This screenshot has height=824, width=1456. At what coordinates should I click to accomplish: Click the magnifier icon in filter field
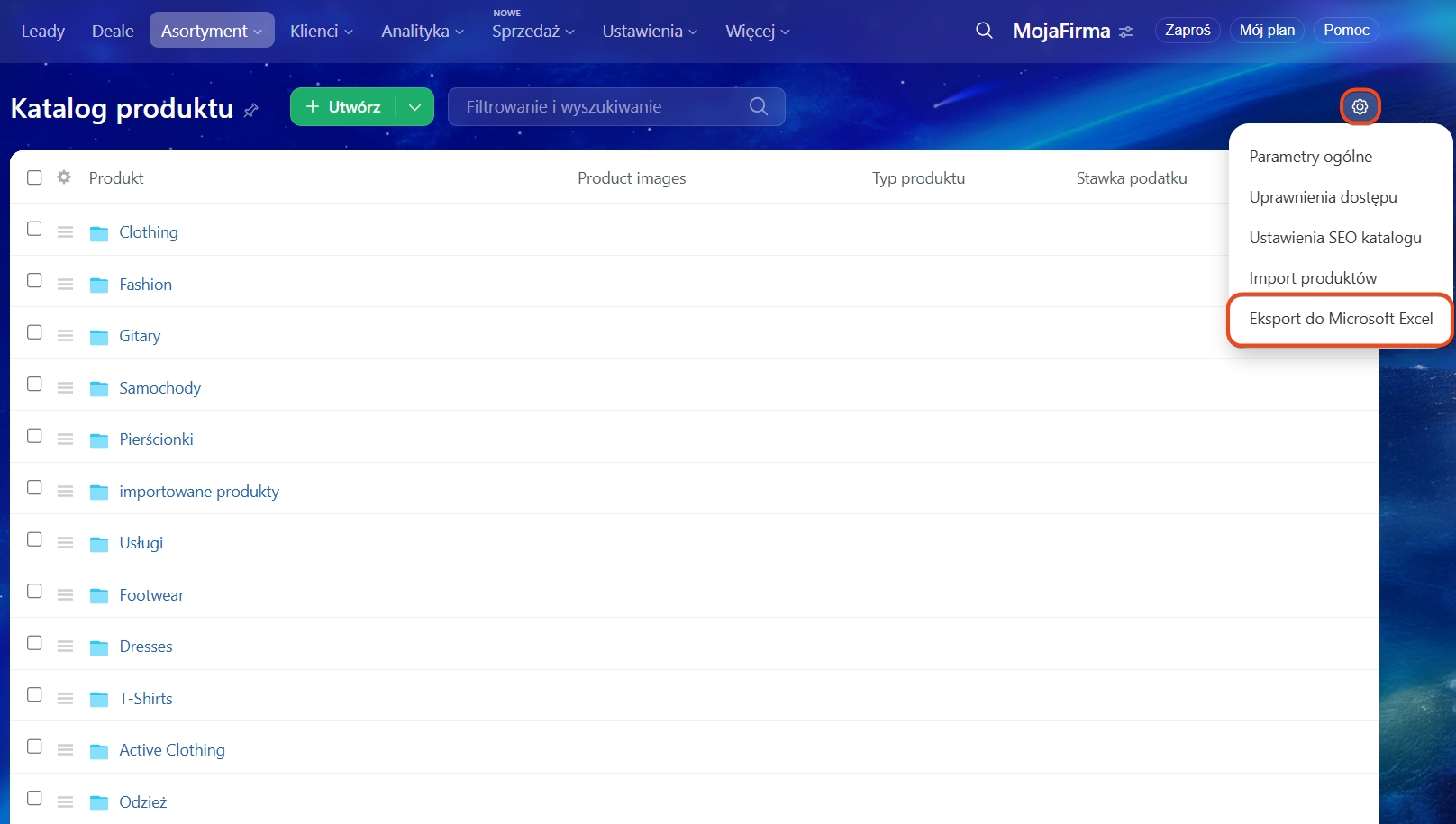tap(759, 106)
